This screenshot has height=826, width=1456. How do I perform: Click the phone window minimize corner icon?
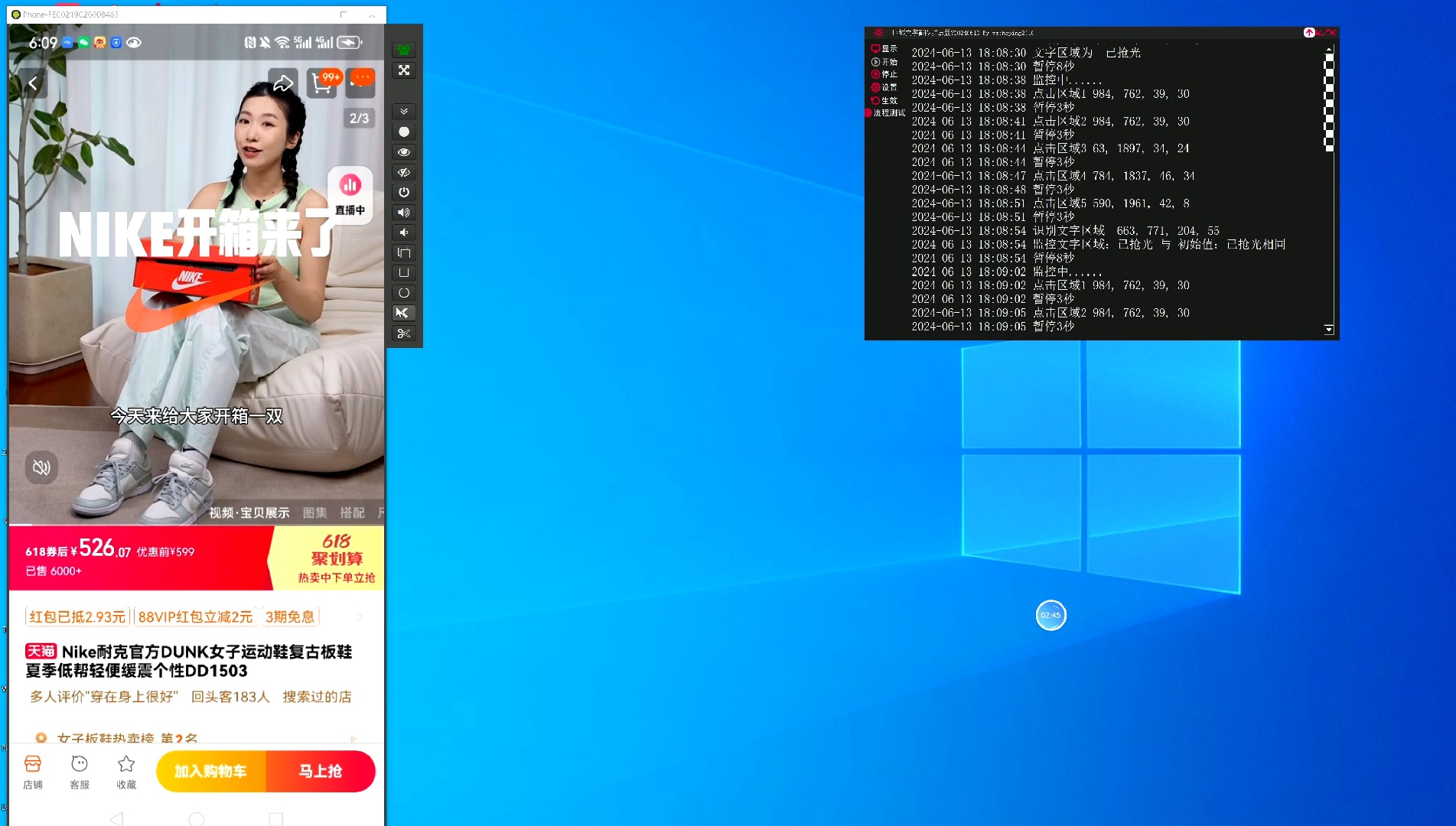coord(344,15)
